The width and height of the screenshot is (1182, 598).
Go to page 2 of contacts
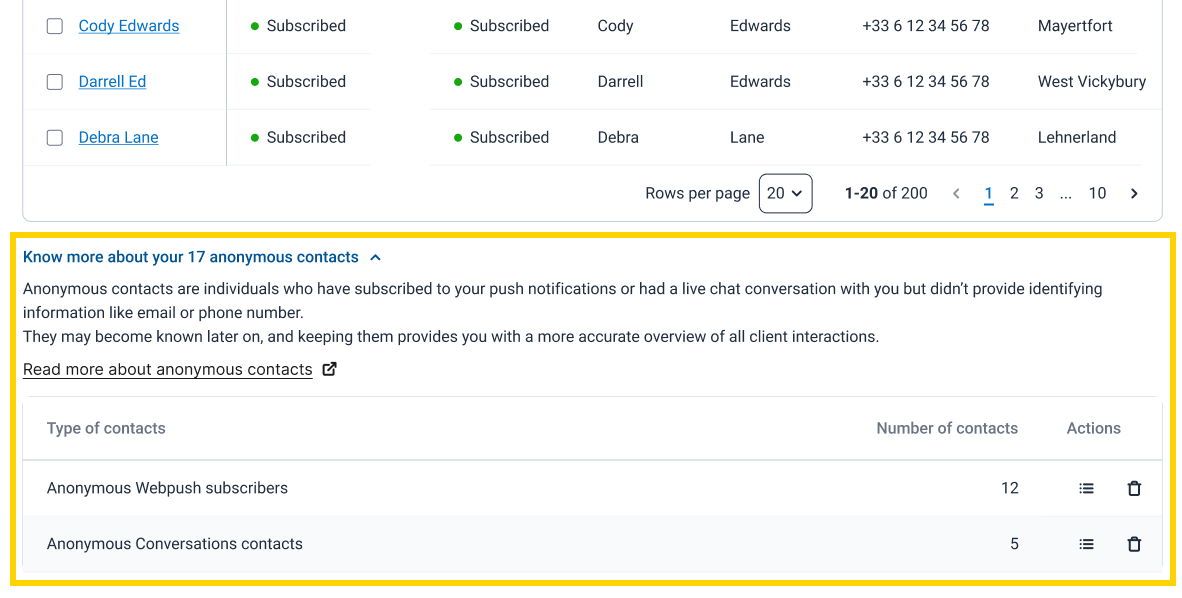click(x=1014, y=194)
